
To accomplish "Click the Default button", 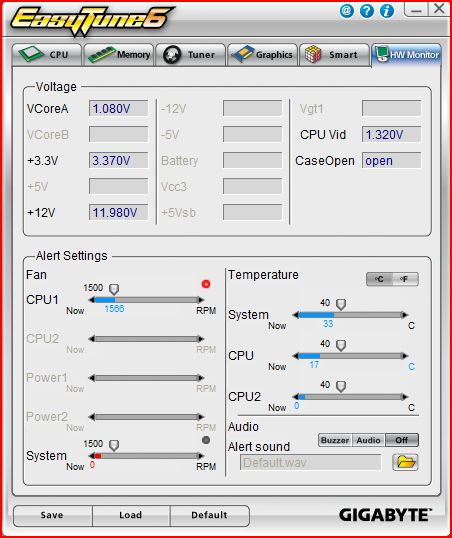I will point(209,515).
